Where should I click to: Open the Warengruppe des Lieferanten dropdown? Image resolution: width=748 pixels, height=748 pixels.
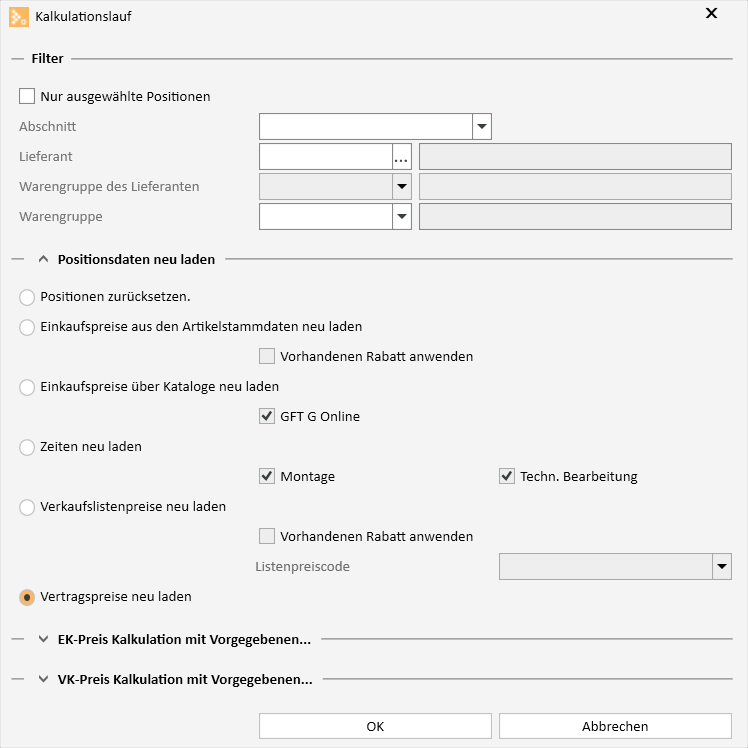(x=402, y=187)
